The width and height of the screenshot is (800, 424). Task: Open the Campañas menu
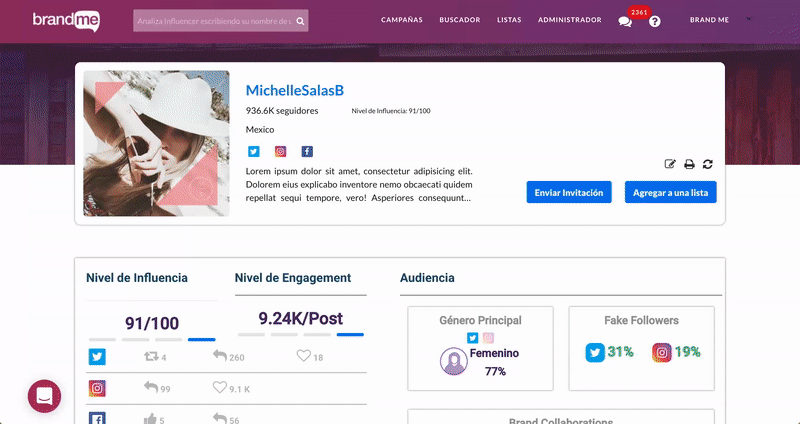tap(402, 20)
